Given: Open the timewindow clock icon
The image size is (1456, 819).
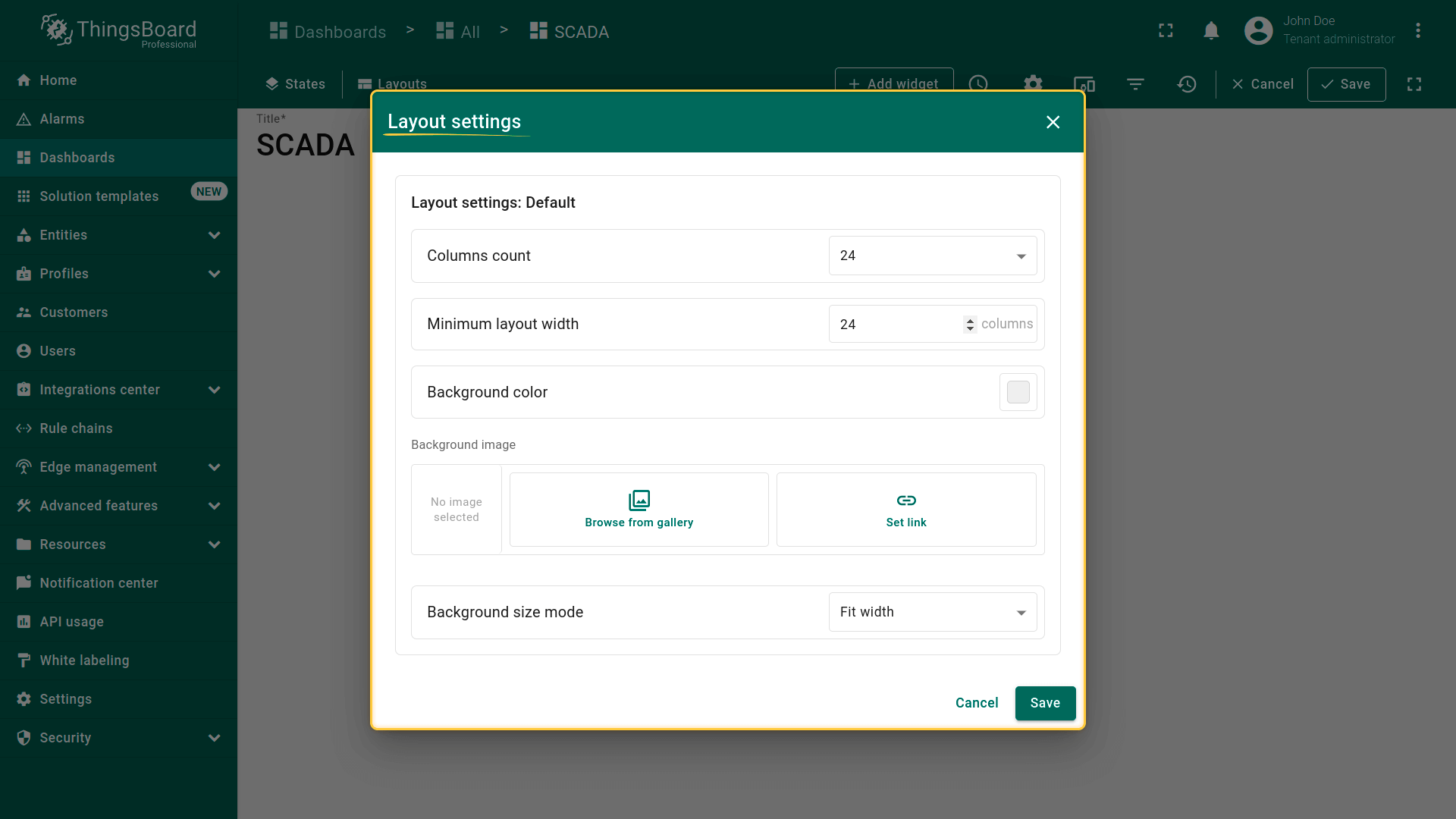Looking at the screenshot, I should 978,83.
